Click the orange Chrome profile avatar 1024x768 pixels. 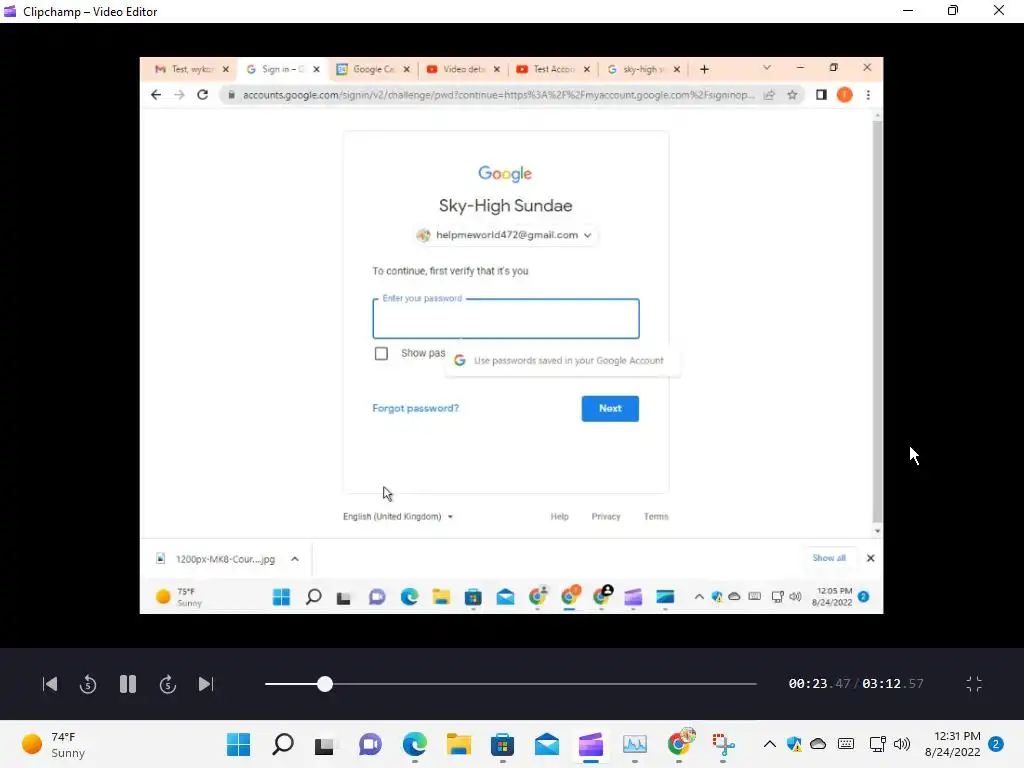point(844,95)
